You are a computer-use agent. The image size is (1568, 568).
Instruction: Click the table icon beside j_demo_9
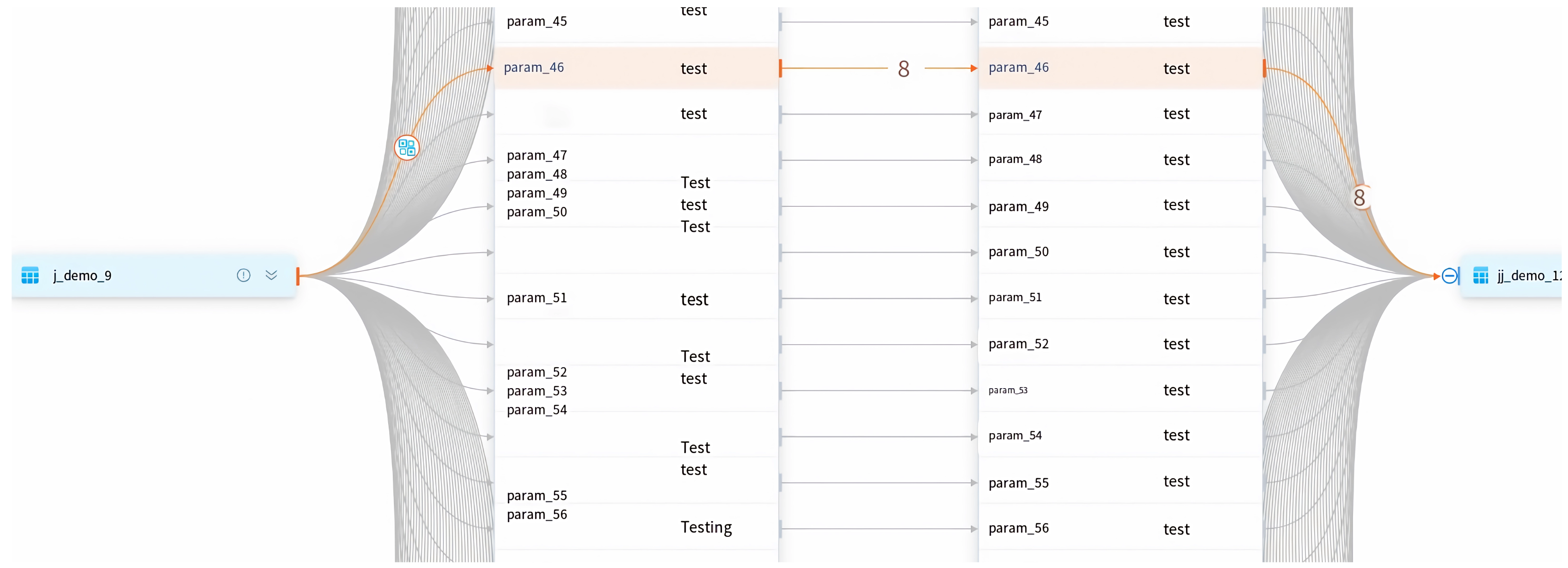coord(30,276)
